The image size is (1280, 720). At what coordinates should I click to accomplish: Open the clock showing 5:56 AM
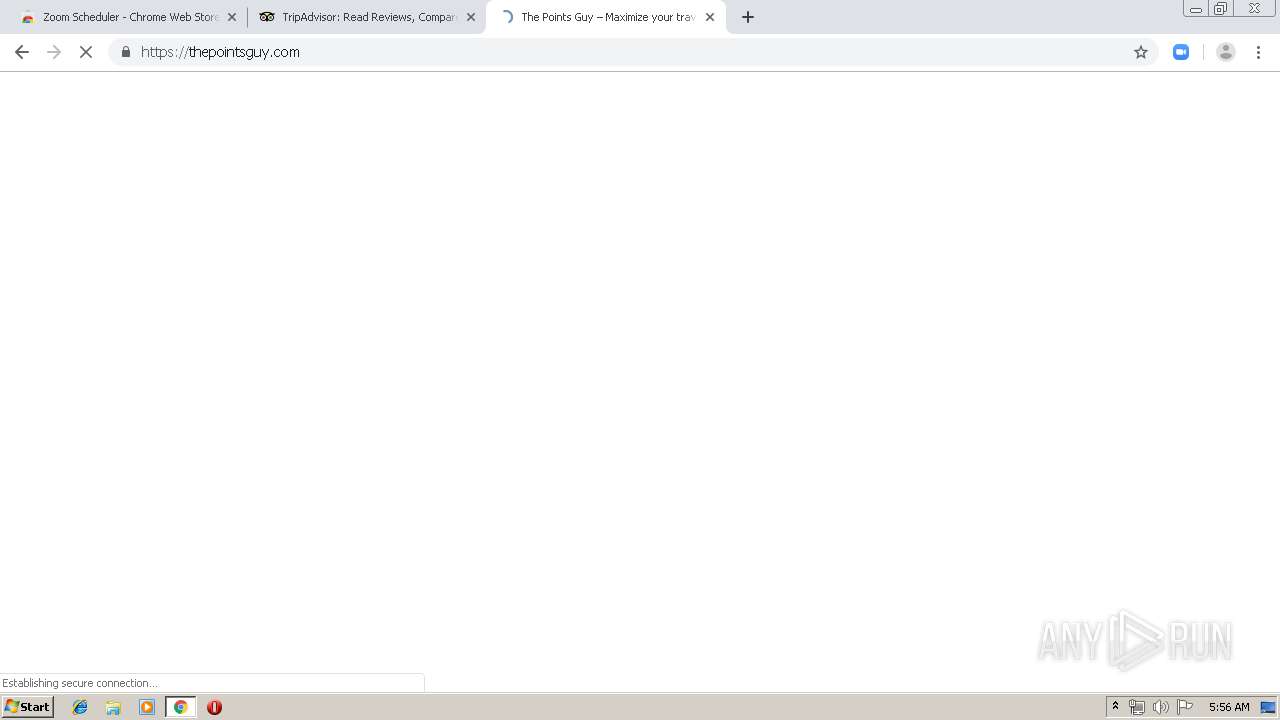click(1229, 707)
